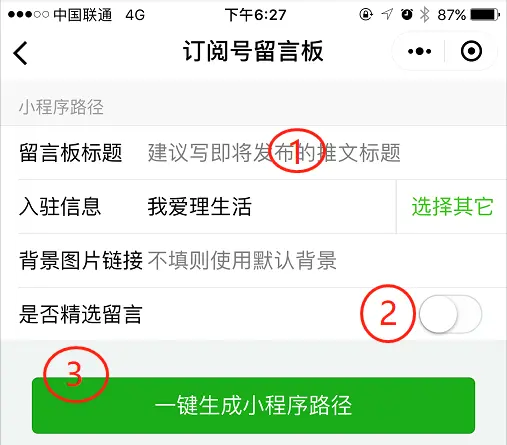Viewport: 507px width, 445px height.
Task: Click 一键生成小程序路径 green button
Action: pyautogui.click(x=253, y=405)
